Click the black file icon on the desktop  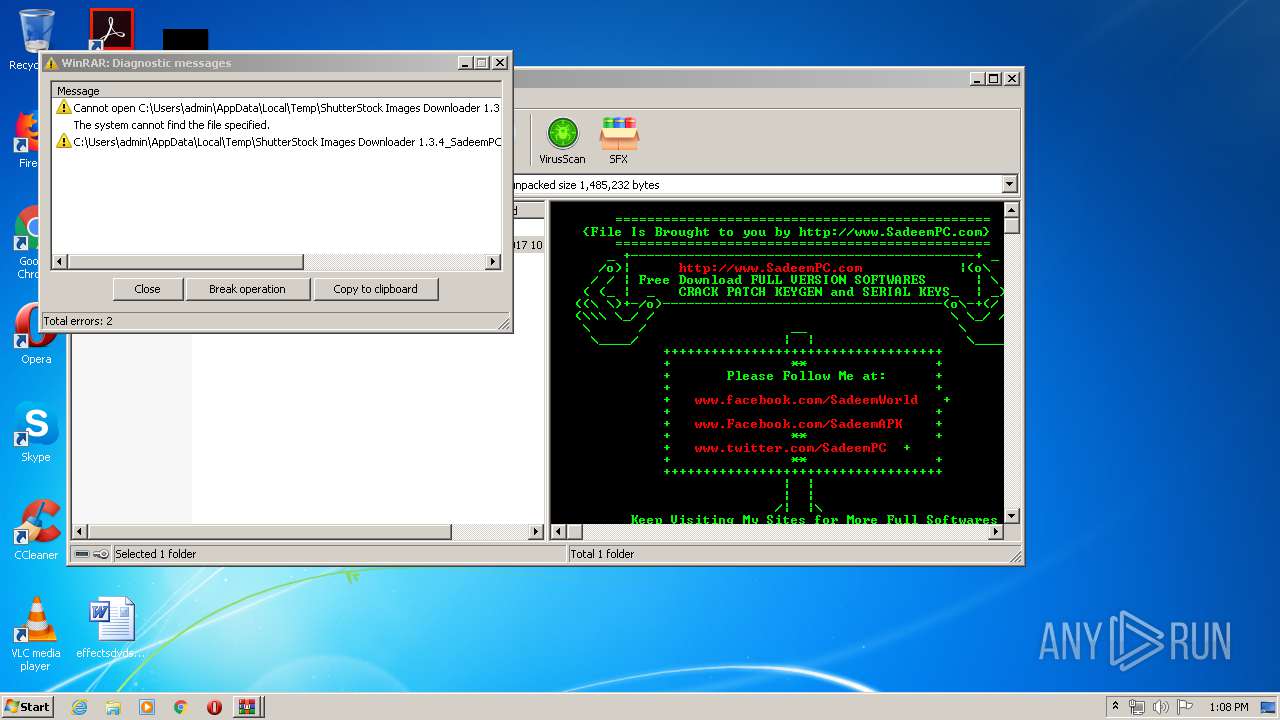[x=186, y=40]
